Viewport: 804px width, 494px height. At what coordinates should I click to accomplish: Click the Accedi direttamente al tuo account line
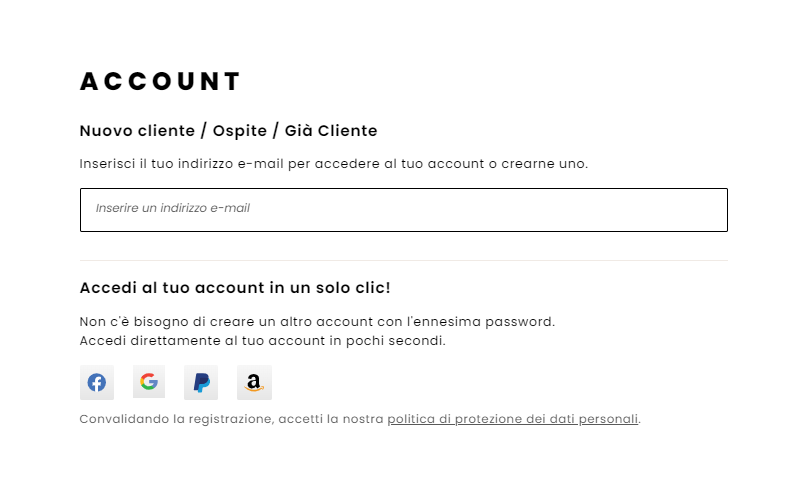[x=263, y=341]
